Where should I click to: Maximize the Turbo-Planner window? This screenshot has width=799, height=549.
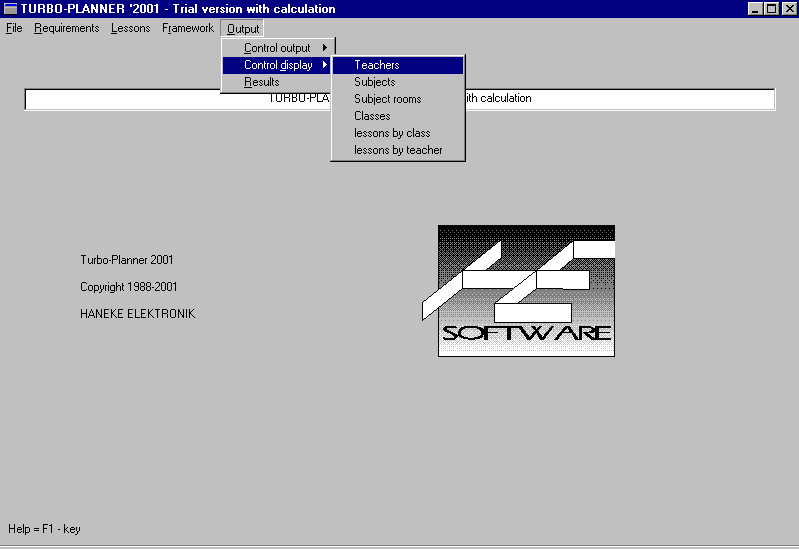pos(771,9)
